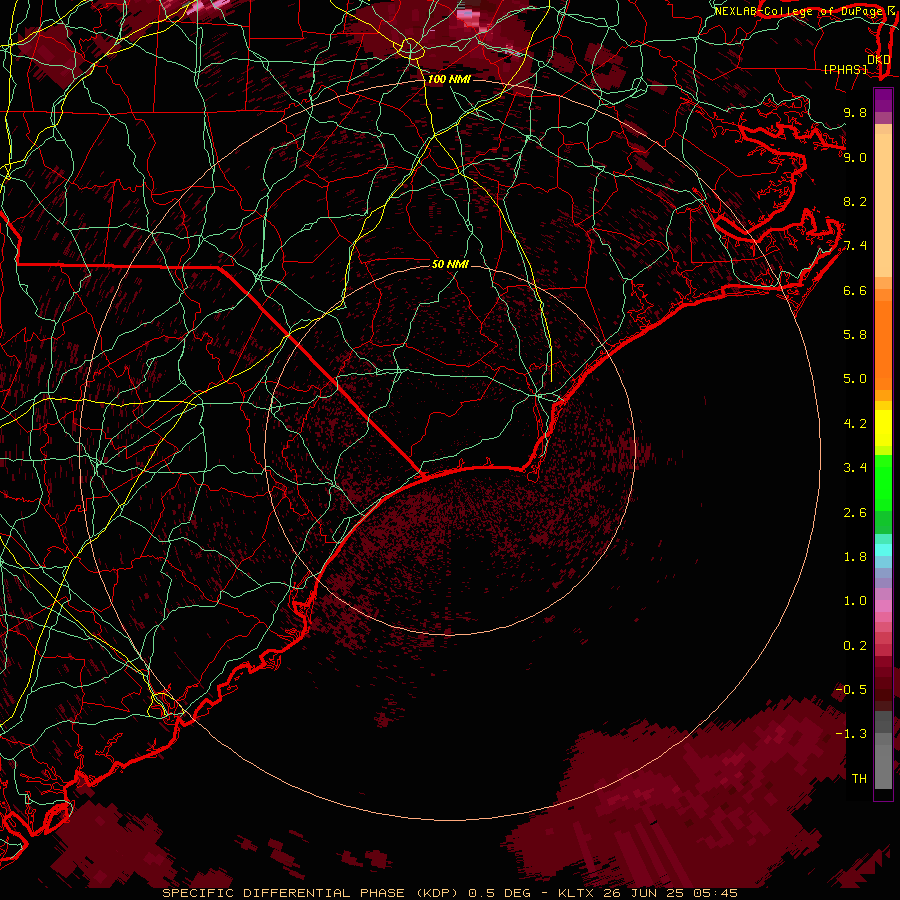Click the 5.8 scale value

pyautogui.click(x=855, y=334)
